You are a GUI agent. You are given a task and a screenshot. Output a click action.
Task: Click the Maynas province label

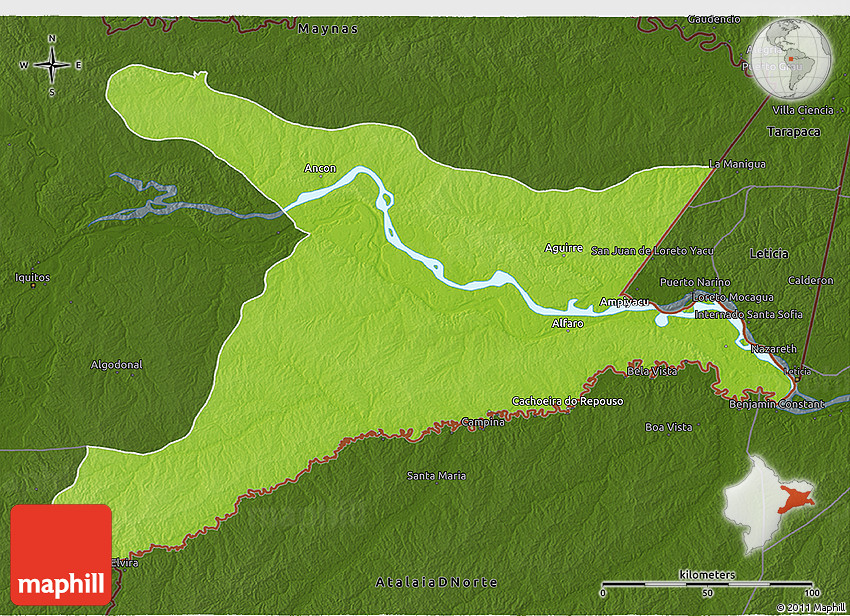coord(328,29)
